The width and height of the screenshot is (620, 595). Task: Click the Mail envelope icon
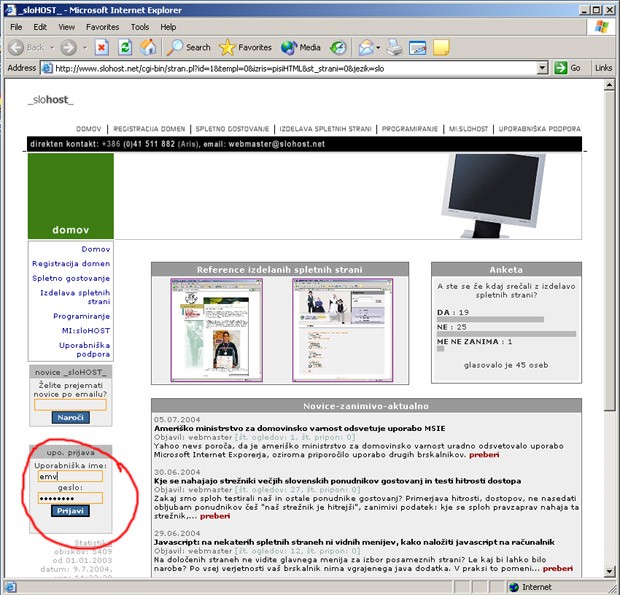pyautogui.click(x=366, y=48)
